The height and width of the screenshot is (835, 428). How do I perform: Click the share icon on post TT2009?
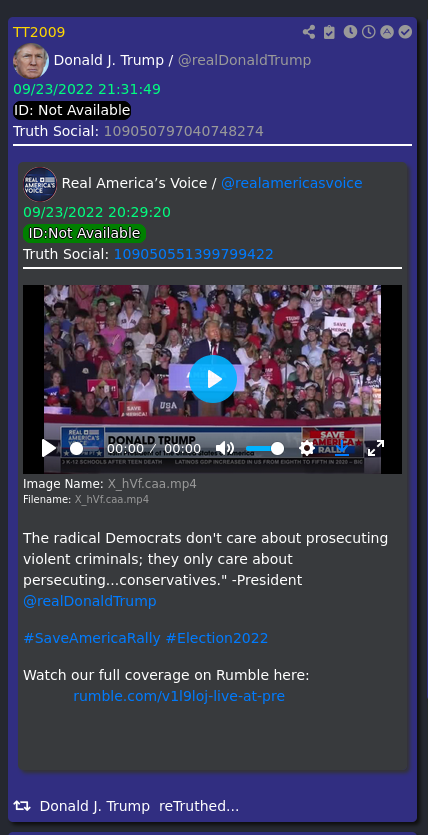tap(309, 32)
